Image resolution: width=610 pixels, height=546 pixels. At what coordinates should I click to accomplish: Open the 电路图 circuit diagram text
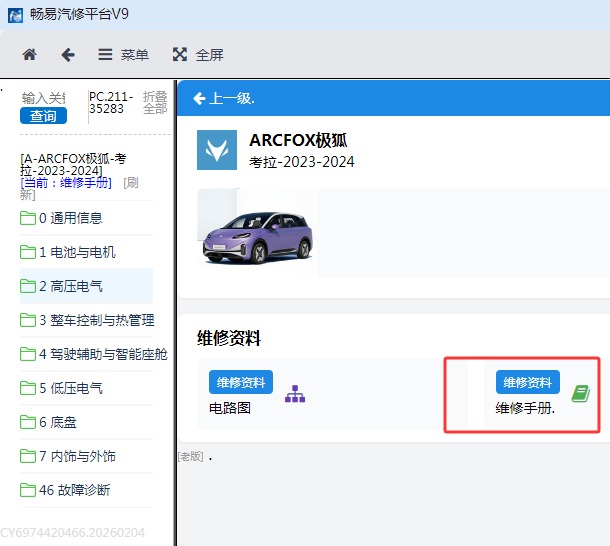[230, 408]
